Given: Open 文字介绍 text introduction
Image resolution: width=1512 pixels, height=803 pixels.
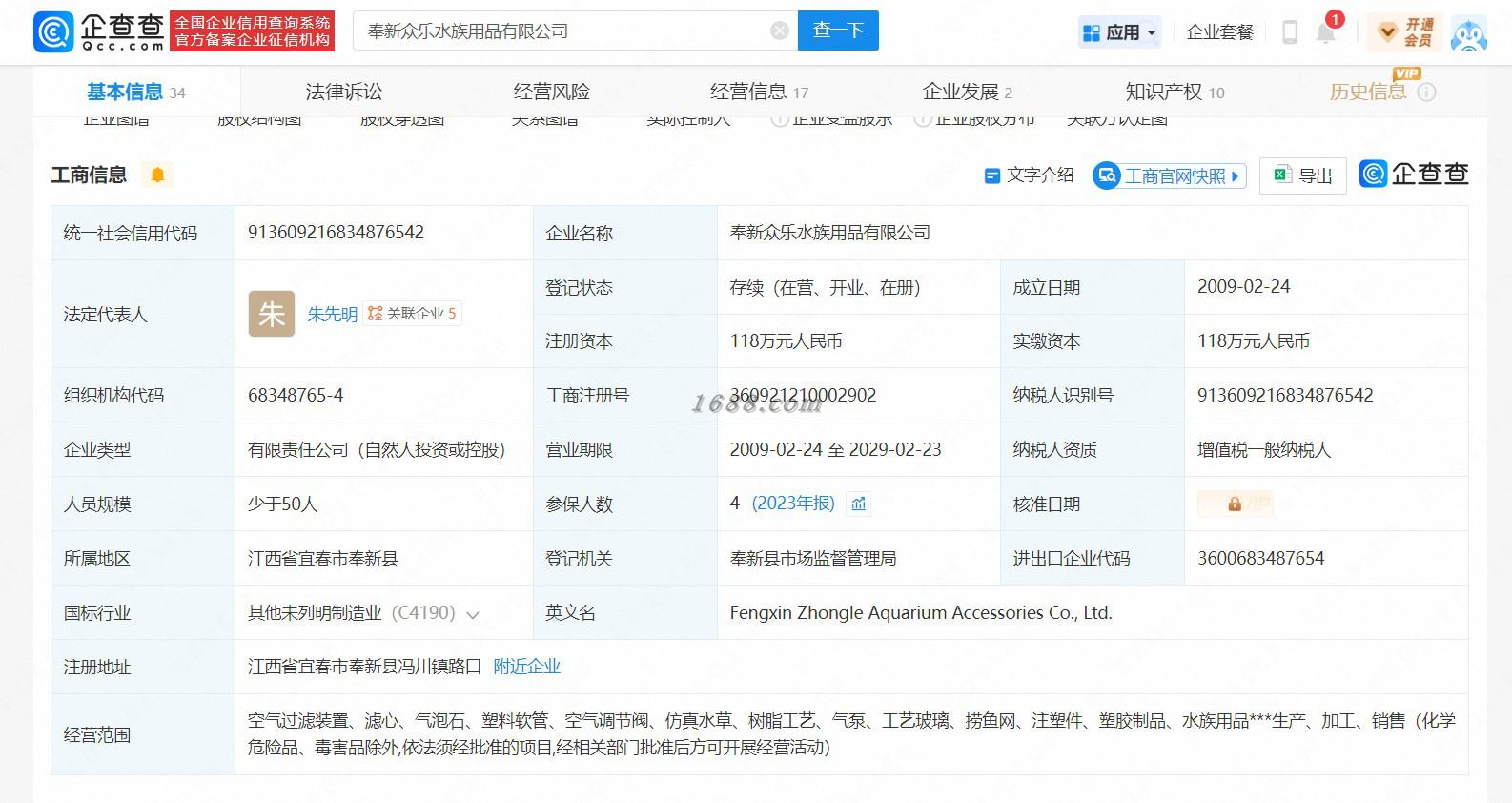Looking at the screenshot, I should point(1029,175).
